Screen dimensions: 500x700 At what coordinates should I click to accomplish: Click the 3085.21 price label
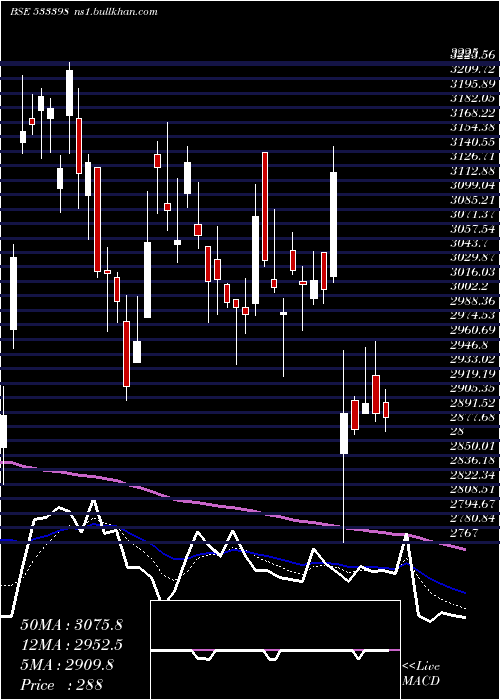tap(472, 200)
